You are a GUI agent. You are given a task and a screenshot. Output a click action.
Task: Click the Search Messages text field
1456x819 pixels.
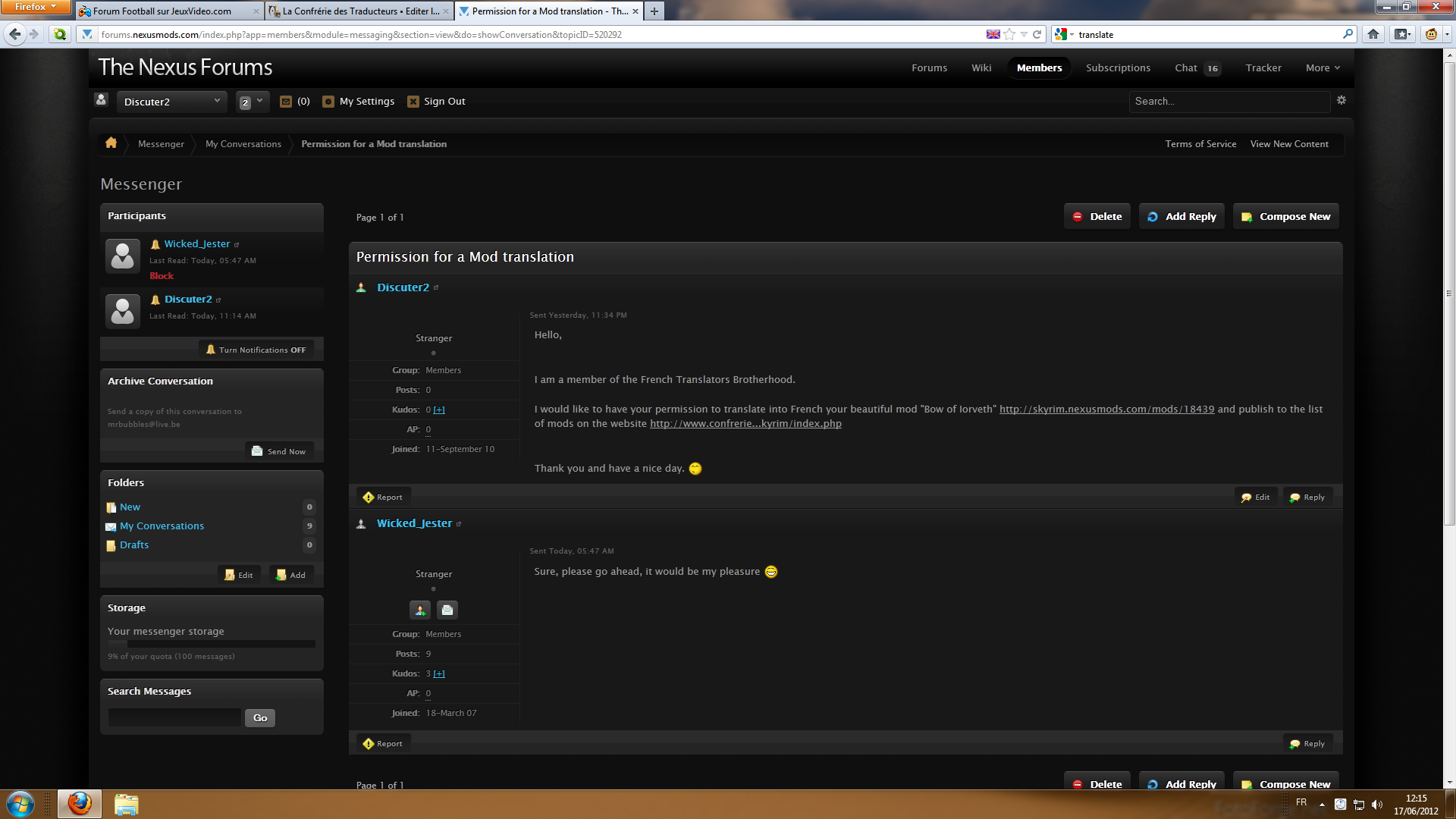[x=174, y=717]
